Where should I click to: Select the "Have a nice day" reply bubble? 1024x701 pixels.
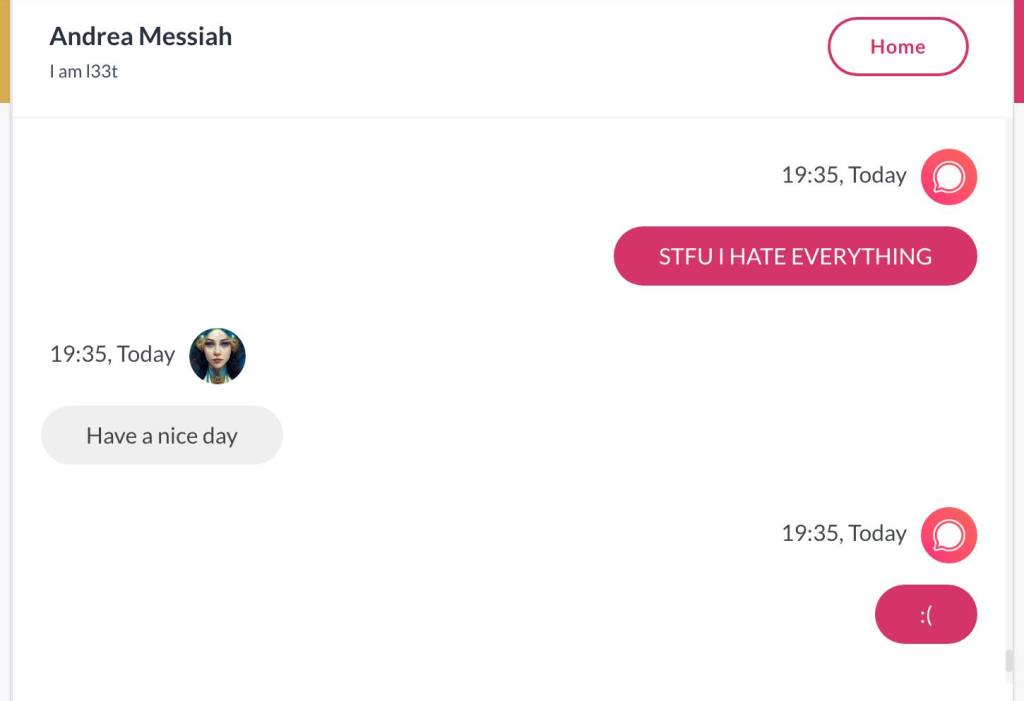pyautogui.click(x=162, y=435)
